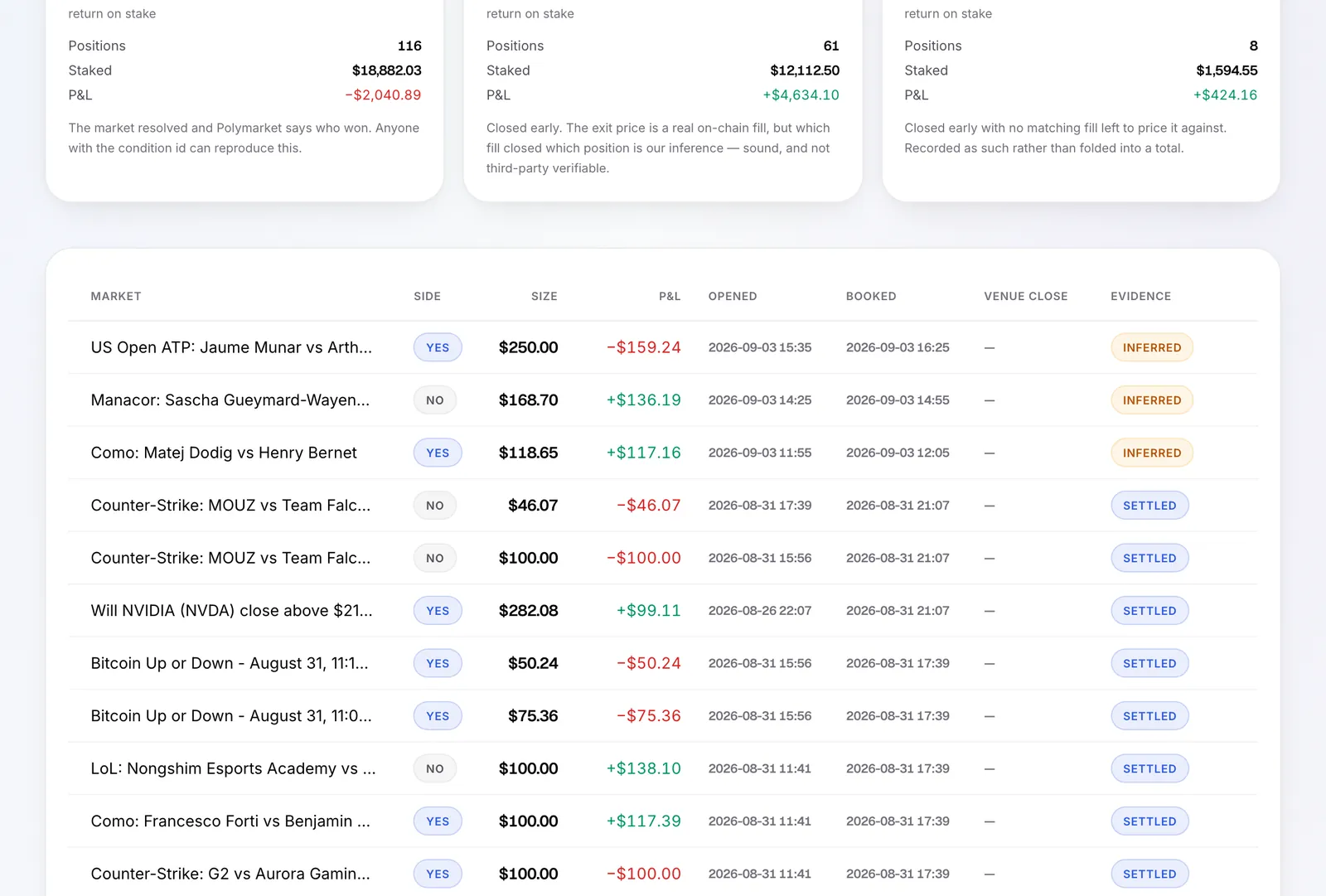The height and width of the screenshot is (896, 1326).
Task: Click the +$424.16 P&L in third card
Action: point(1226,95)
